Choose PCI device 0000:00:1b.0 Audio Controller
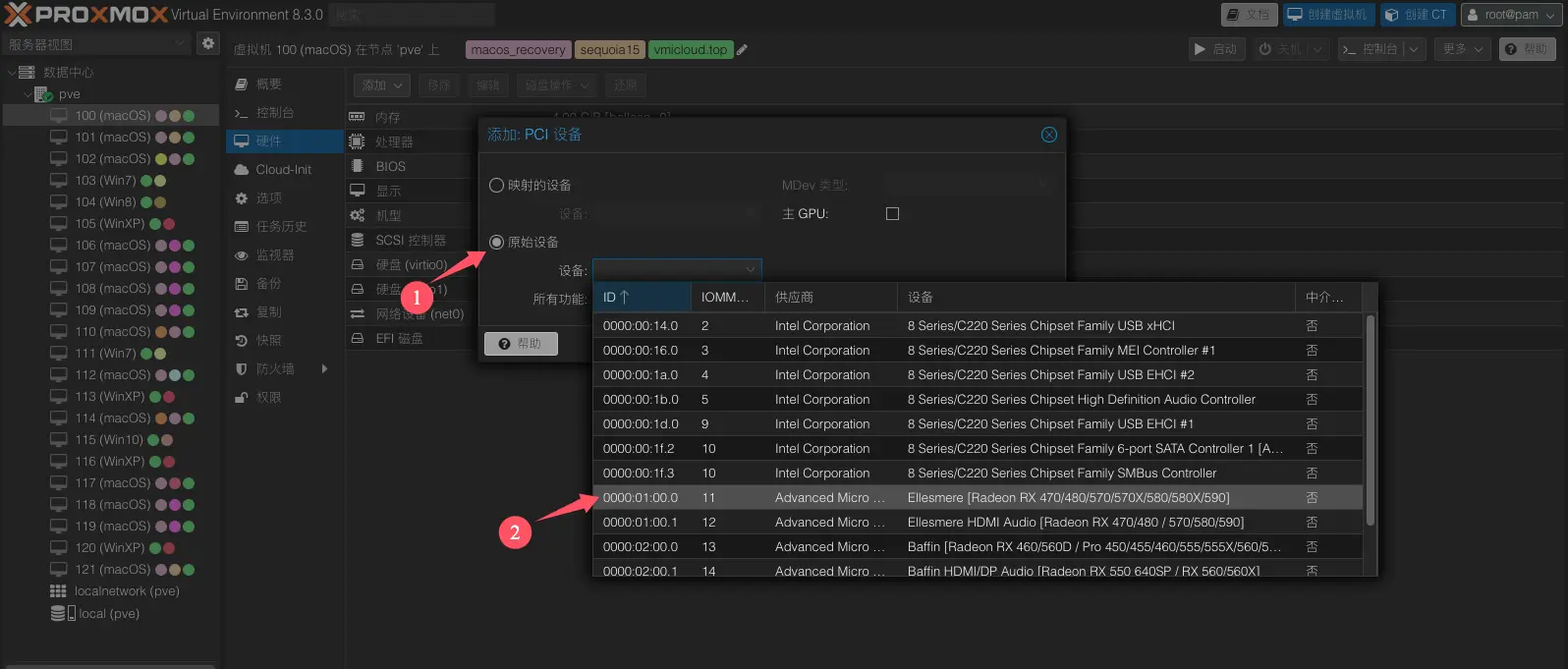Screen dimensions: 1568x669 [x=978, y=399]
